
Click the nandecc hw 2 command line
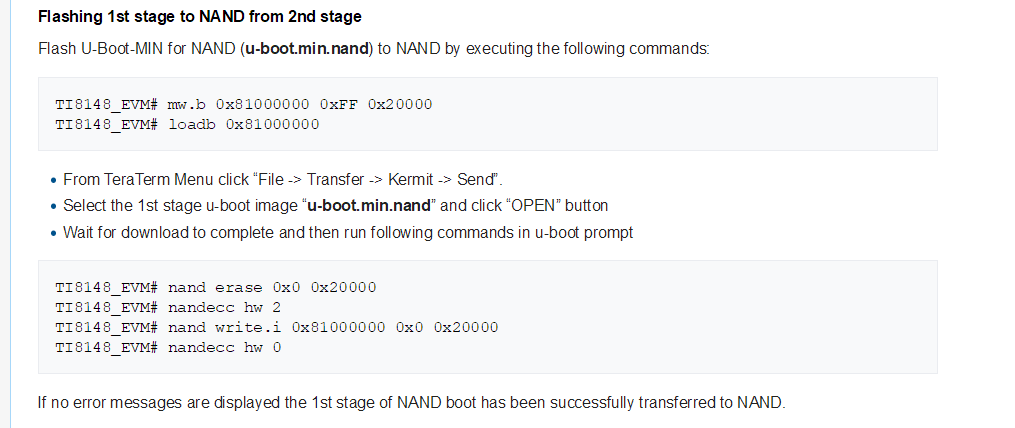(x=168, y=307)
